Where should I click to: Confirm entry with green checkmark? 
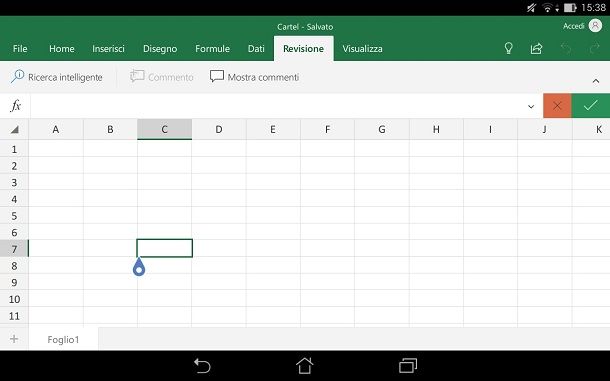click(x=591, y=105)
